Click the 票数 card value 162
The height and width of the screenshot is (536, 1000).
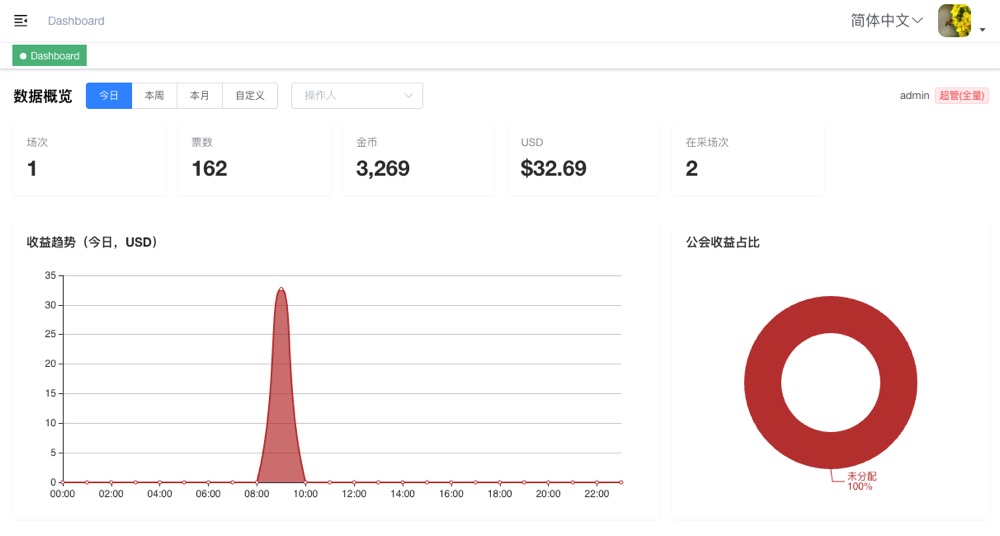coord(209,168)
